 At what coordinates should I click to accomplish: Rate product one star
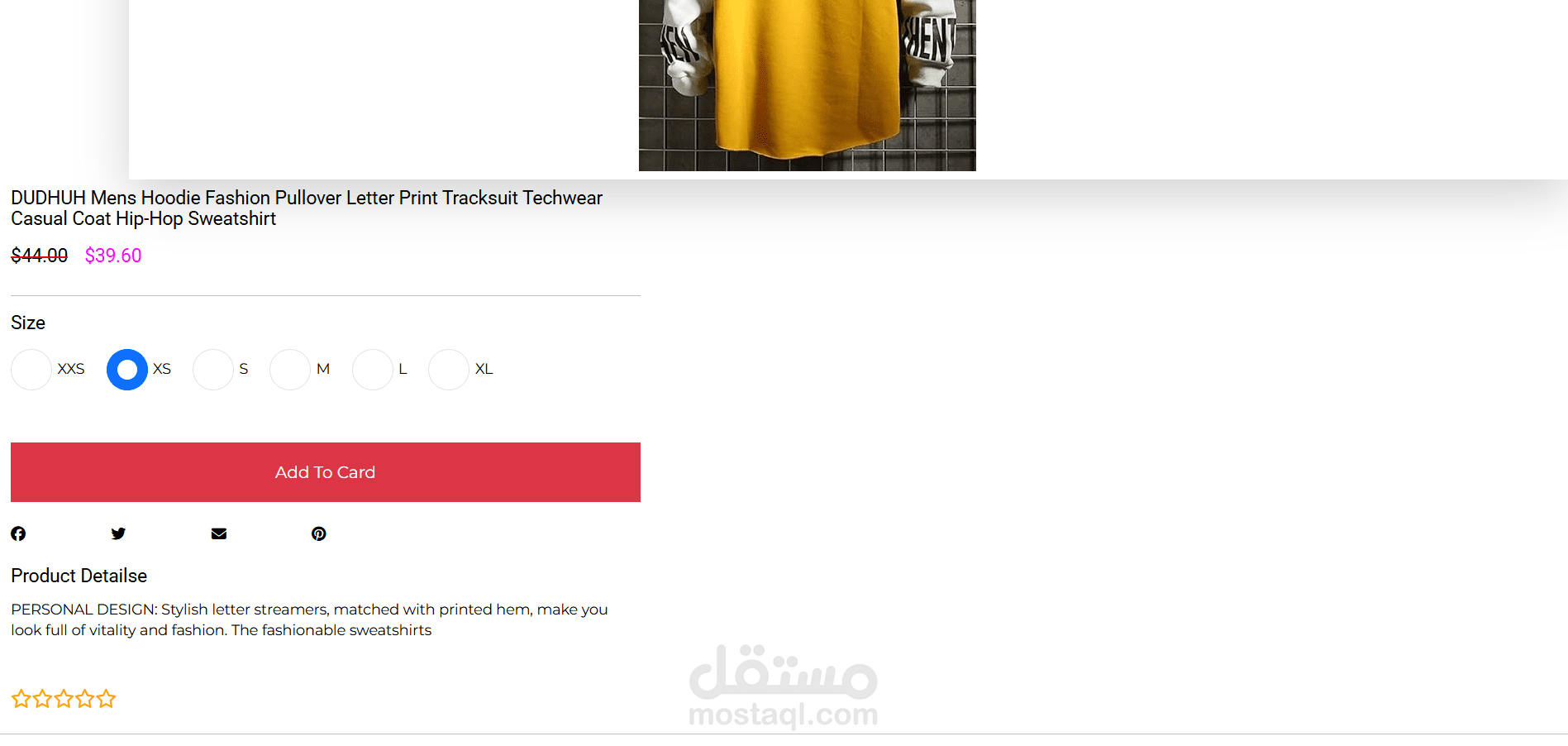point(21,699)
